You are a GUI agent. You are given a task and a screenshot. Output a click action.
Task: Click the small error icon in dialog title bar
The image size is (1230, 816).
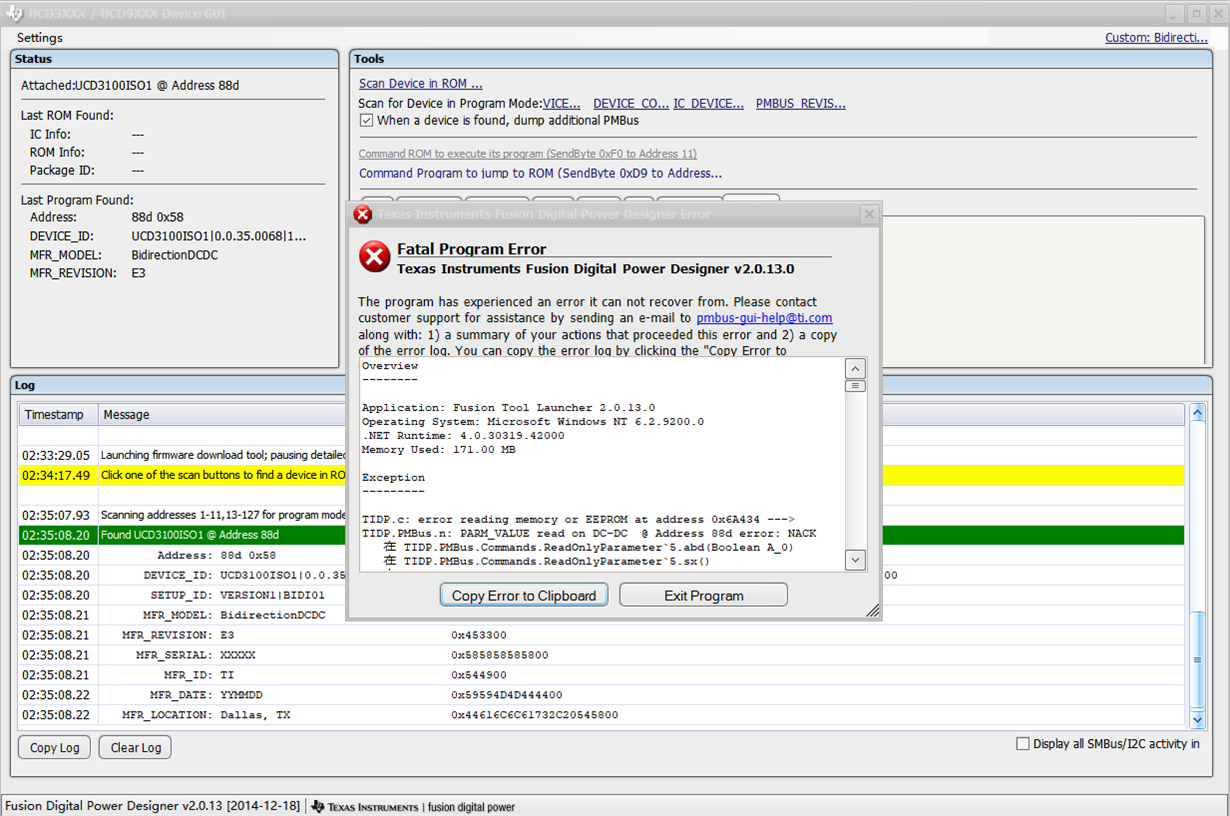coord(363,214)
